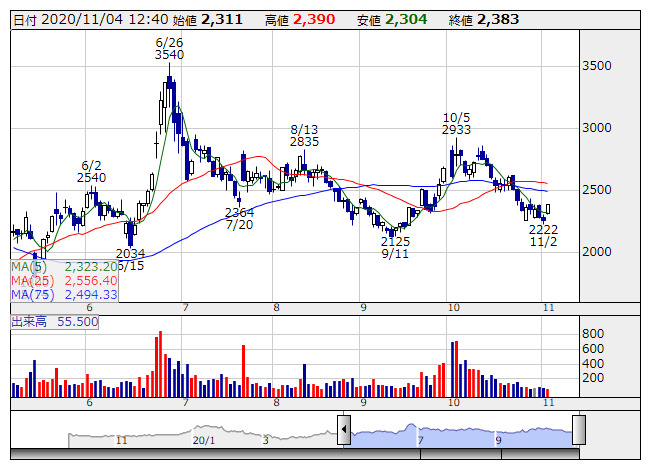The image size is (653, 470).
Task: Click the 6/2 high label 2540
Action: tap(92, 177)
